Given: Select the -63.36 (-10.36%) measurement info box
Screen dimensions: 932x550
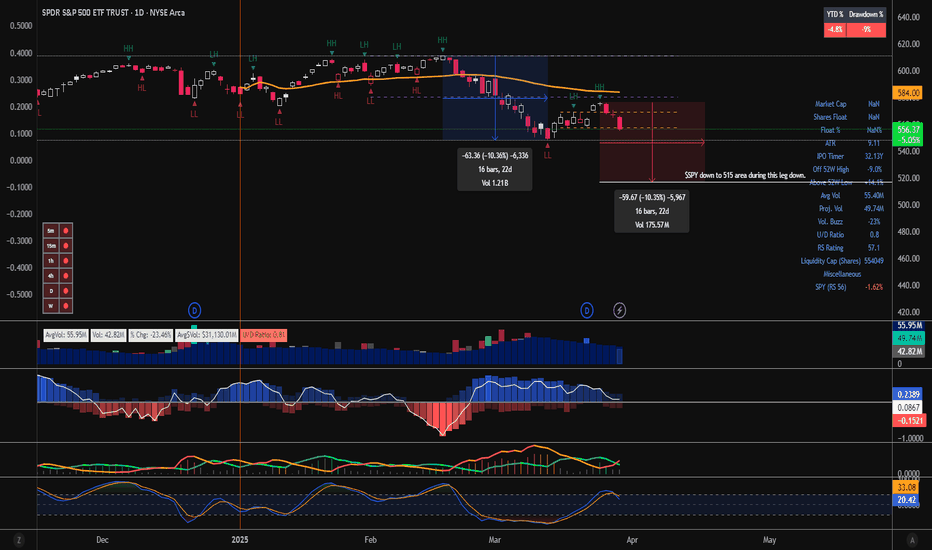Looking at the screenshot, I should [495, 169].
